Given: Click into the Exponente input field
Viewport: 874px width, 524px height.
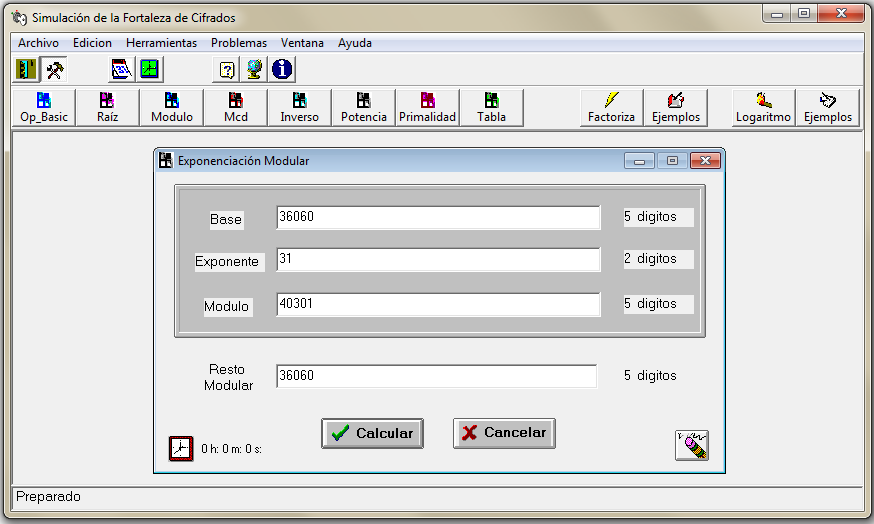Looking at the screenshot, I should (438, 260).
